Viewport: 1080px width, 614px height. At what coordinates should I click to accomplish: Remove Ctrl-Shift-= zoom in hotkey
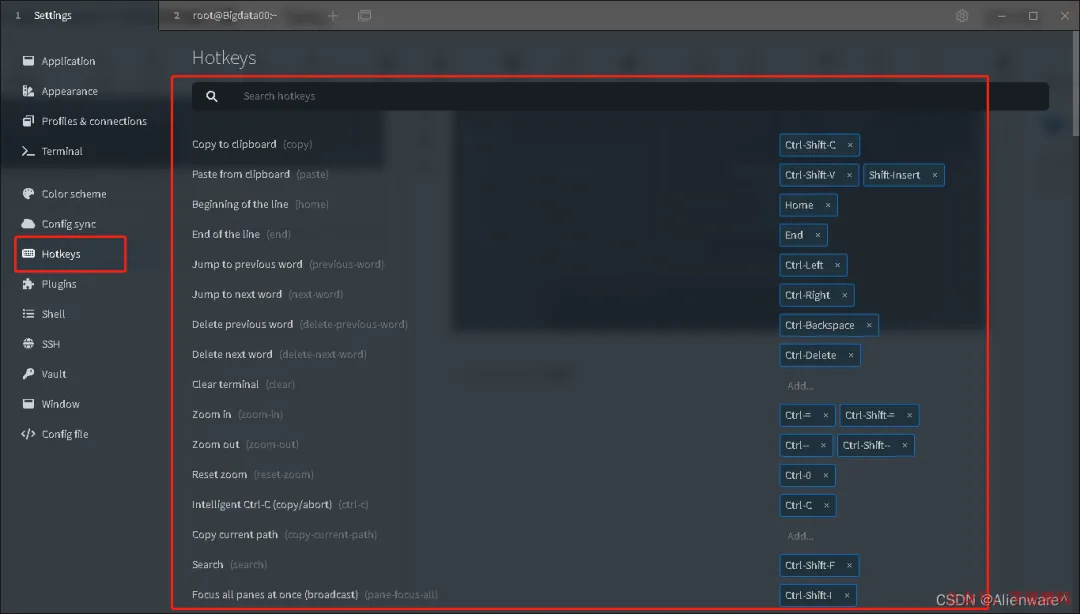pos(909,415)
